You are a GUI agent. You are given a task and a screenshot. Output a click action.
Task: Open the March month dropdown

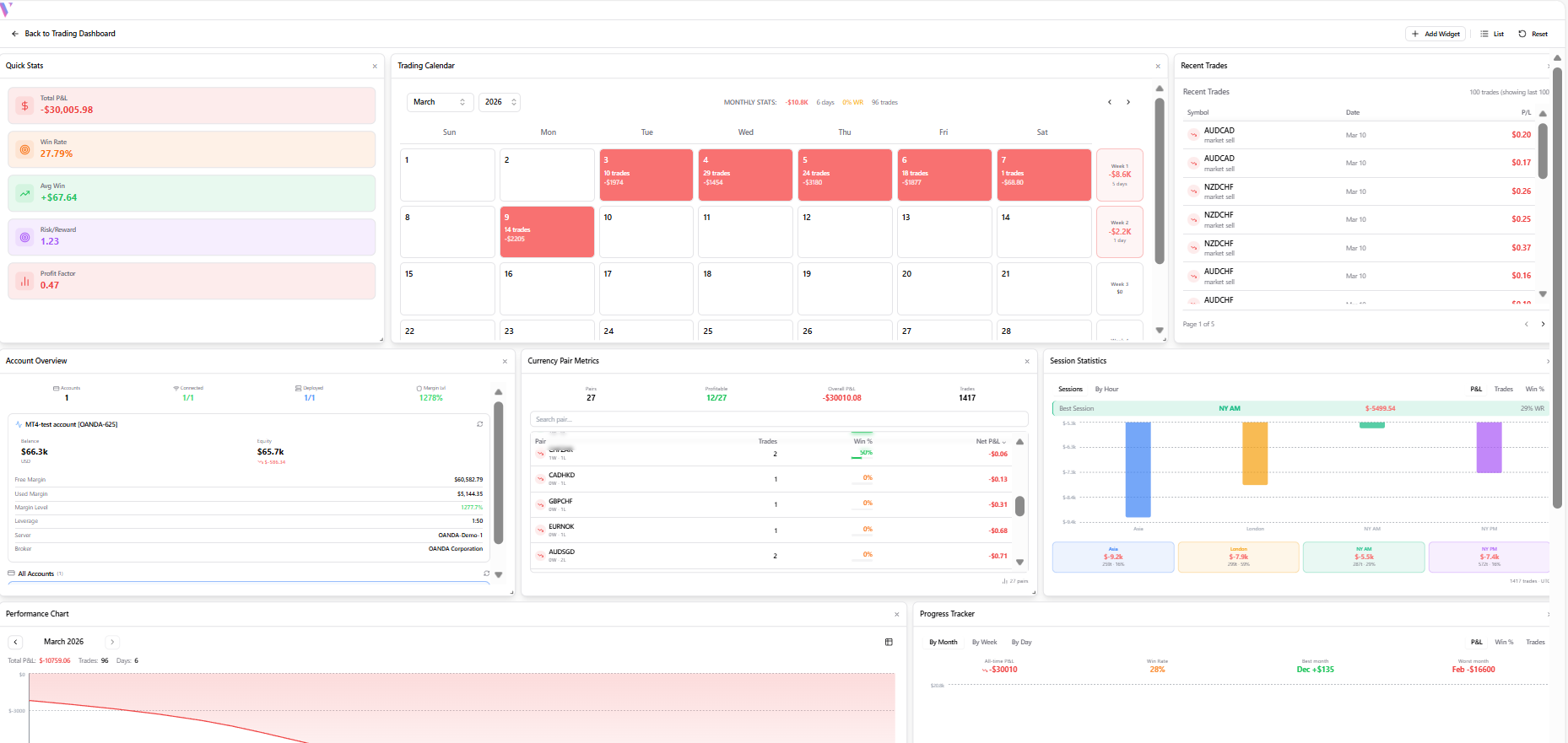(x=439, y=102)
